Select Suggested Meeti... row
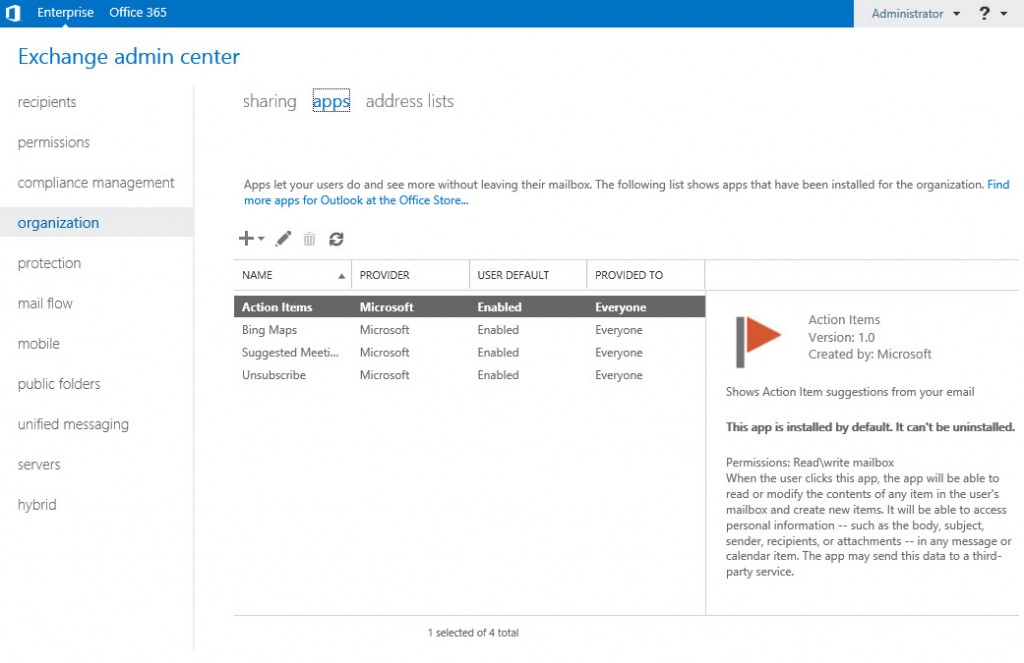 tap(470, 353)
